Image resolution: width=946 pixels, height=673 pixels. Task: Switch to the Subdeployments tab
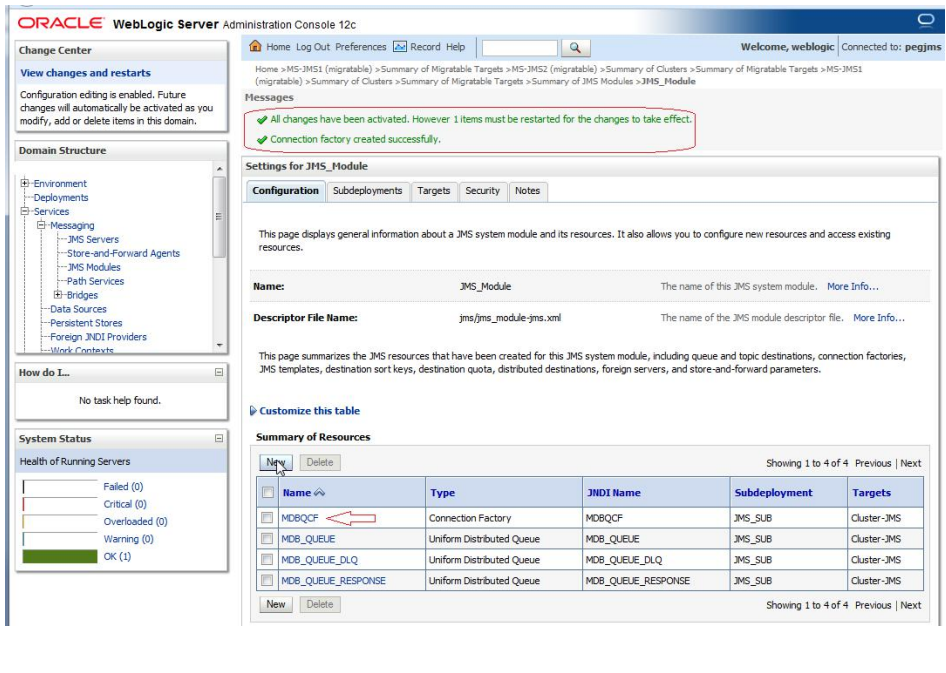pyautogui.click(x=367, y=191)
